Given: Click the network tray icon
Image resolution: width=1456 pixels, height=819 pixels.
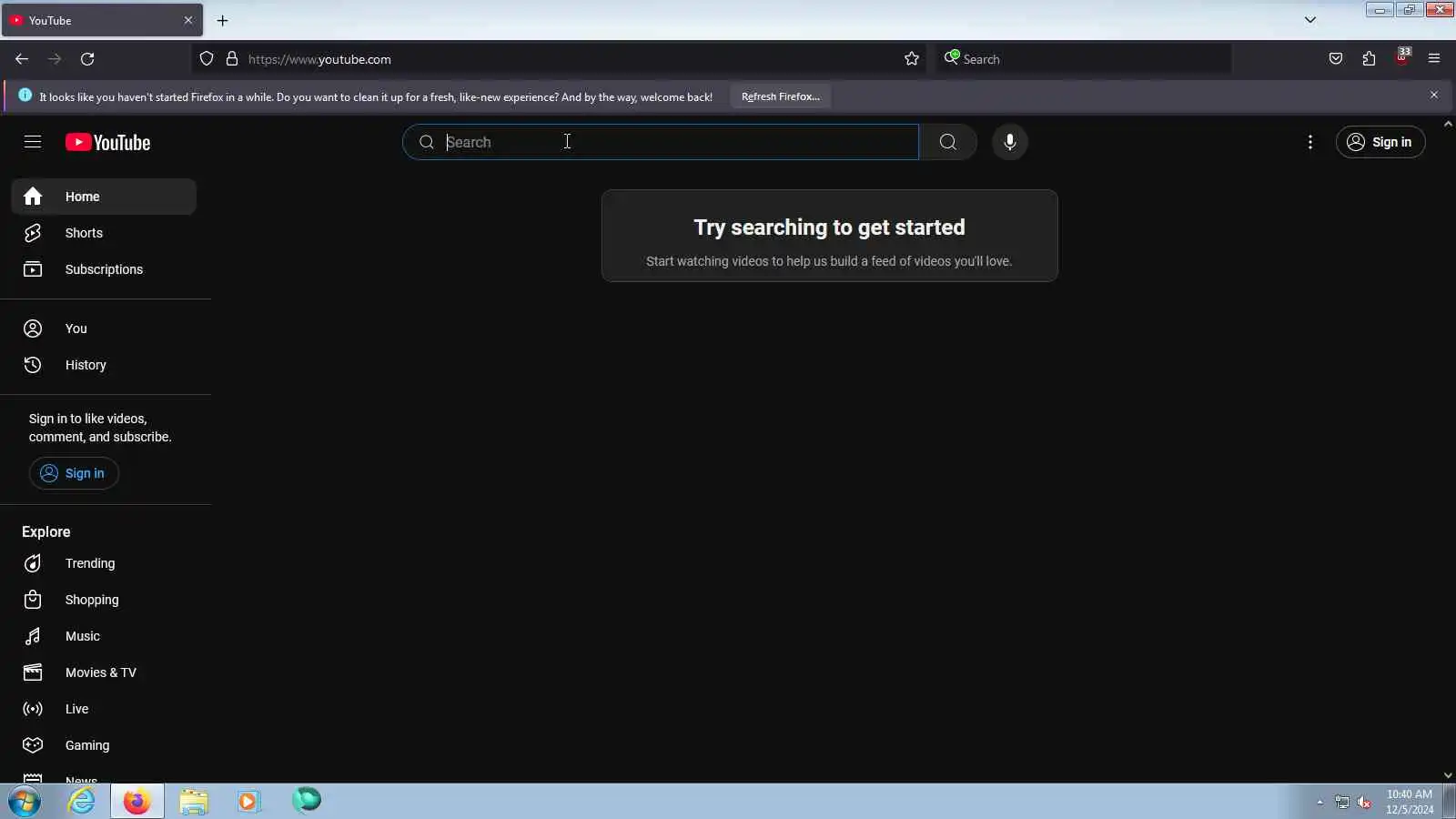Looking at the screenshot, I should (x=1342, y=802).
